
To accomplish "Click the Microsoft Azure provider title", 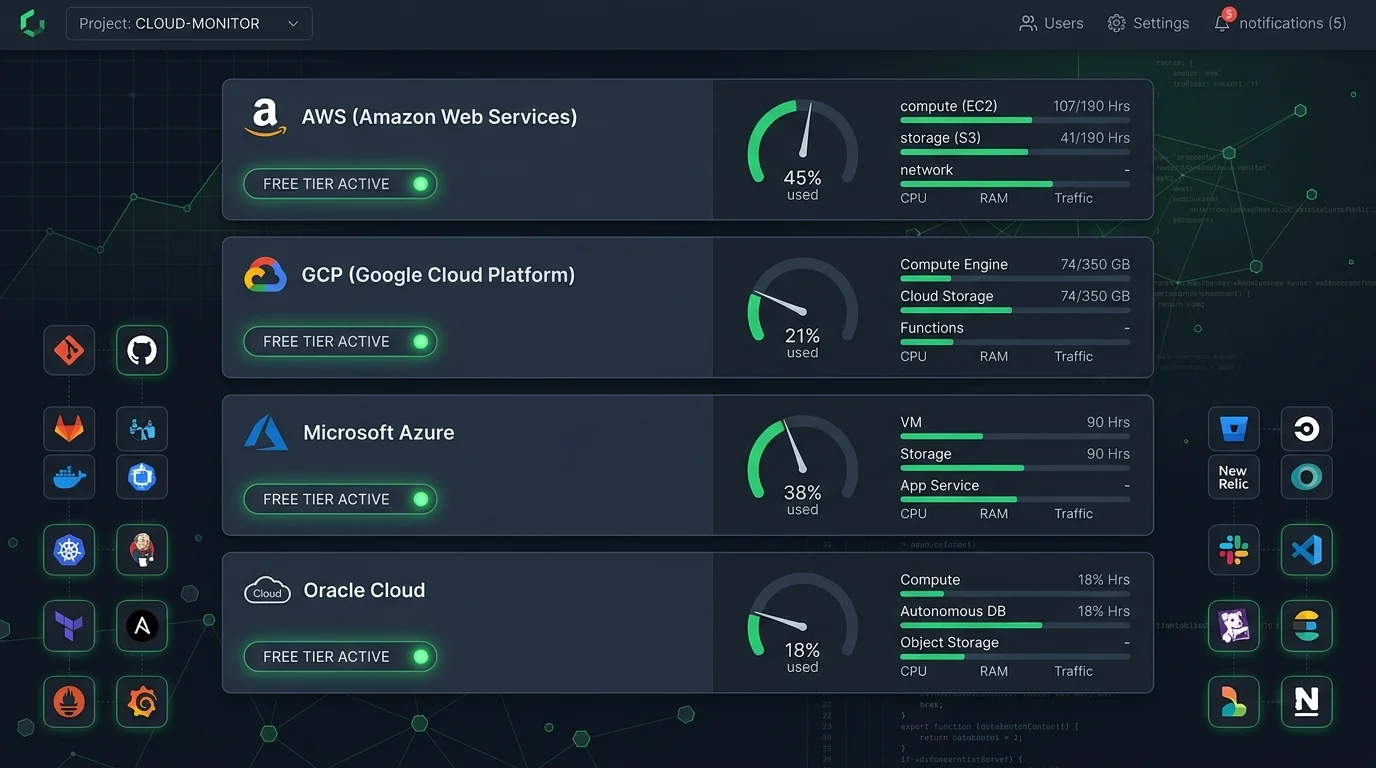I will (x=379, y=433).
